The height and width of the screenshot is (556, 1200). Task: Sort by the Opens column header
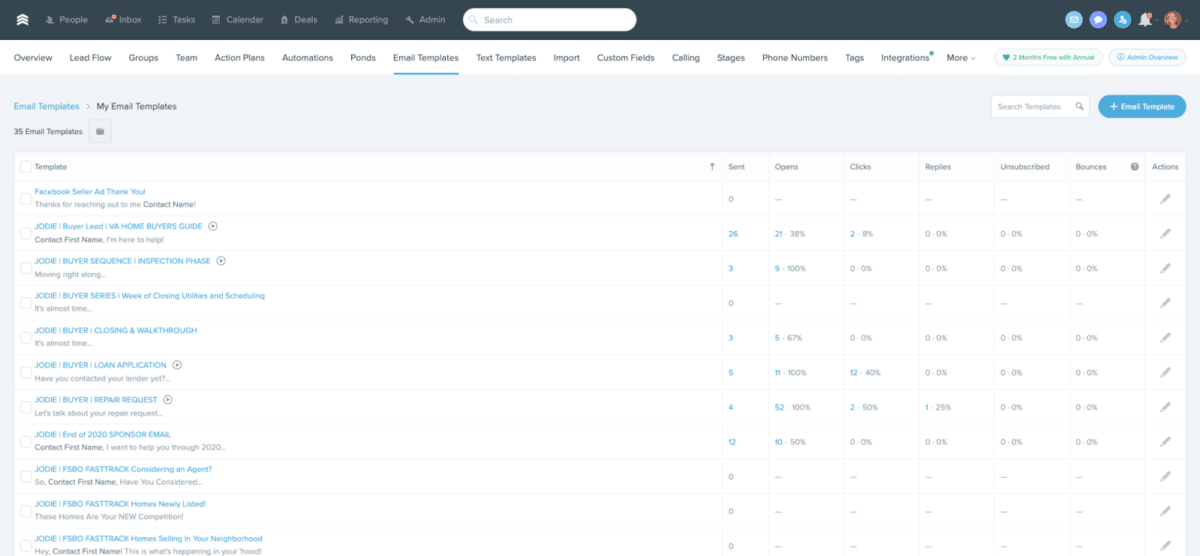[x=786, y=167]
